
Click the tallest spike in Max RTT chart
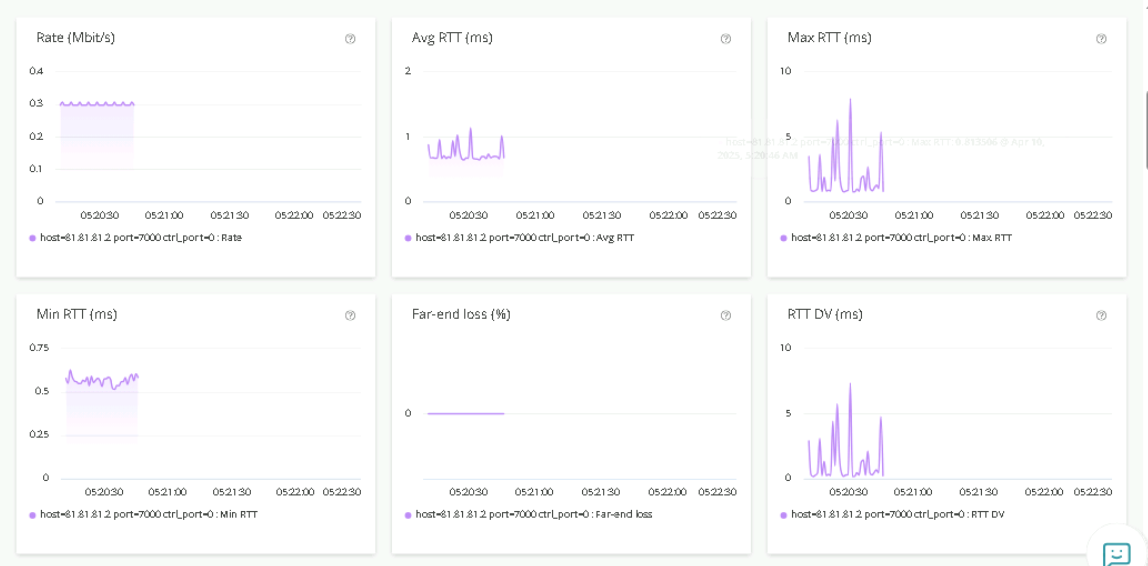[850, 101]
